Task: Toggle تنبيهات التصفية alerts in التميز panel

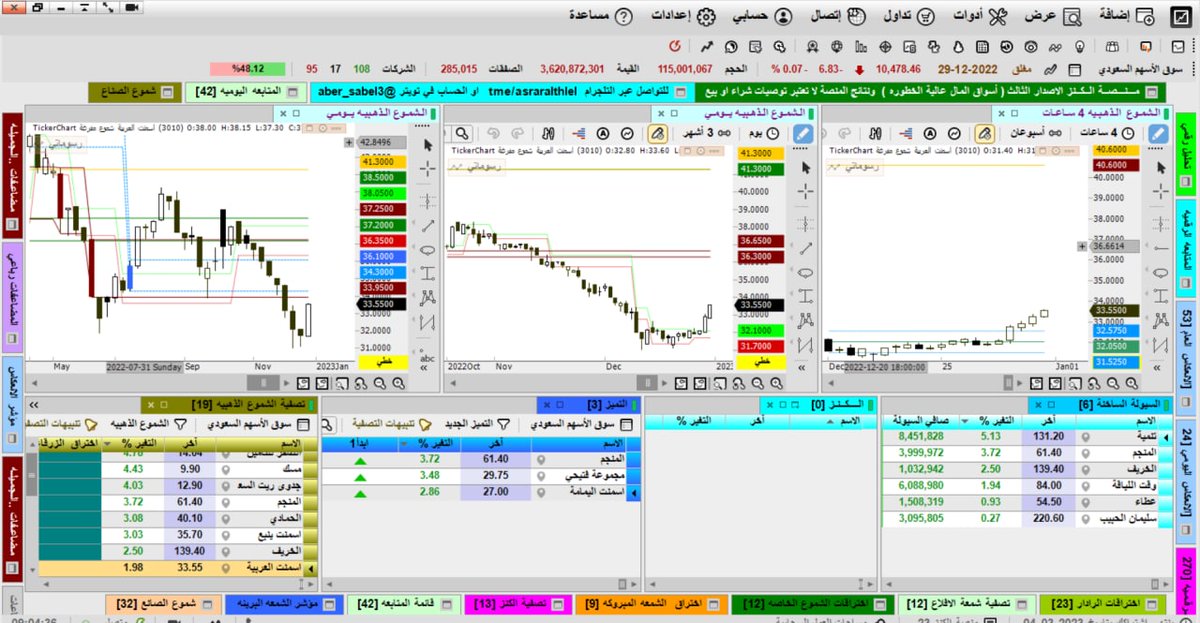Action: pyautogui.click(x=391, y=424)
